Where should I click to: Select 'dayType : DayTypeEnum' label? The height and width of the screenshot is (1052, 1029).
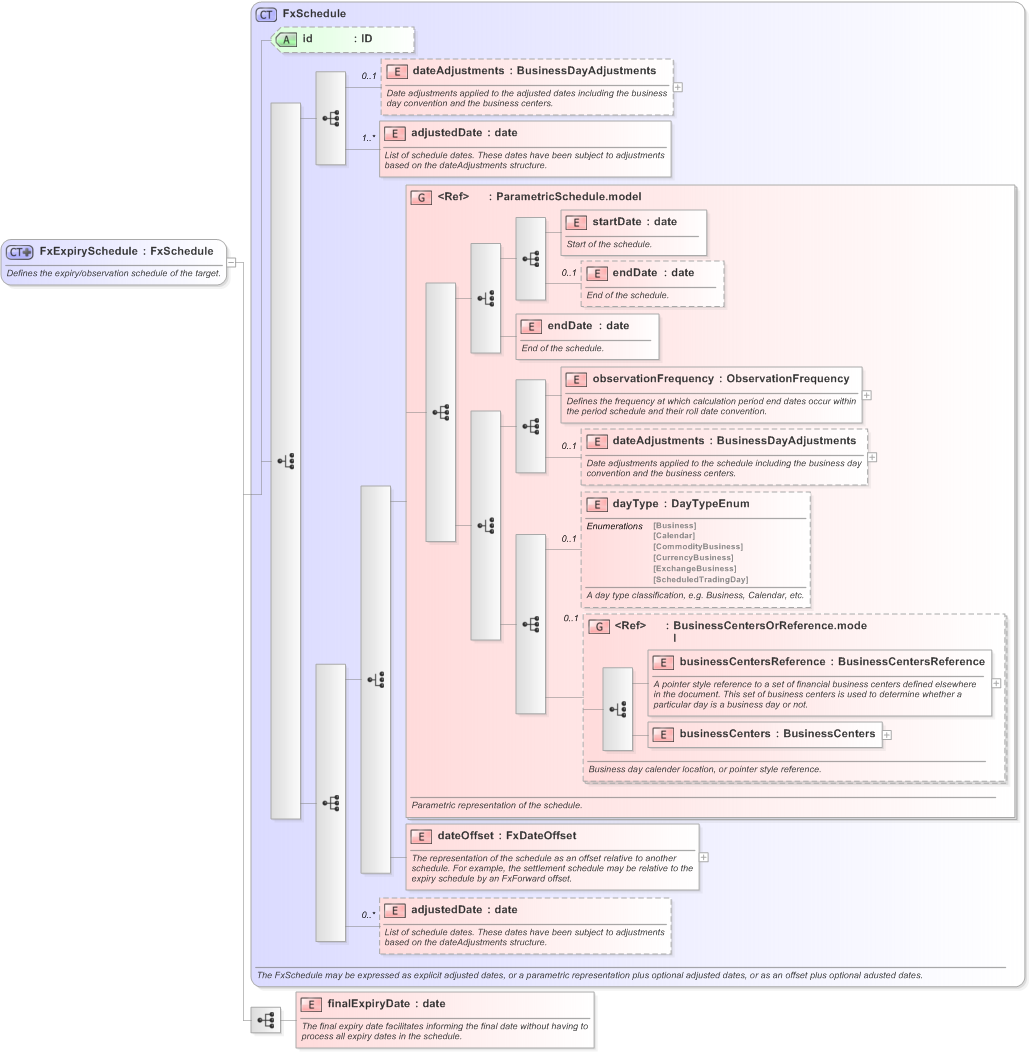[681, 504]
